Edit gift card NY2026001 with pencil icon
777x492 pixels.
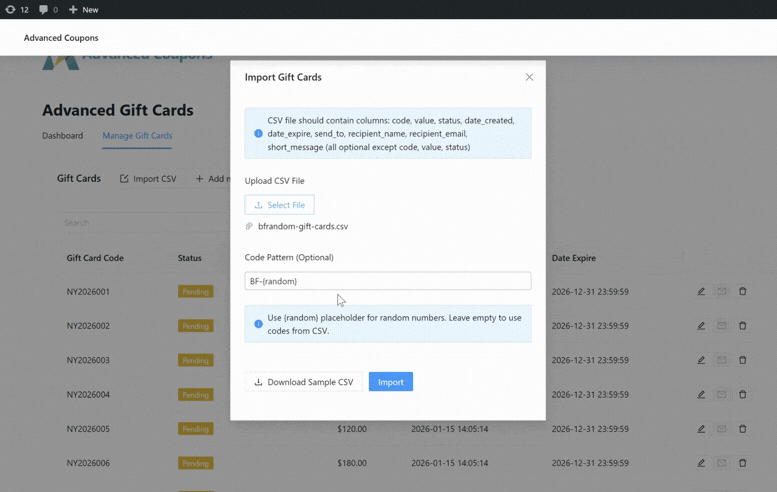pos(701,292)
